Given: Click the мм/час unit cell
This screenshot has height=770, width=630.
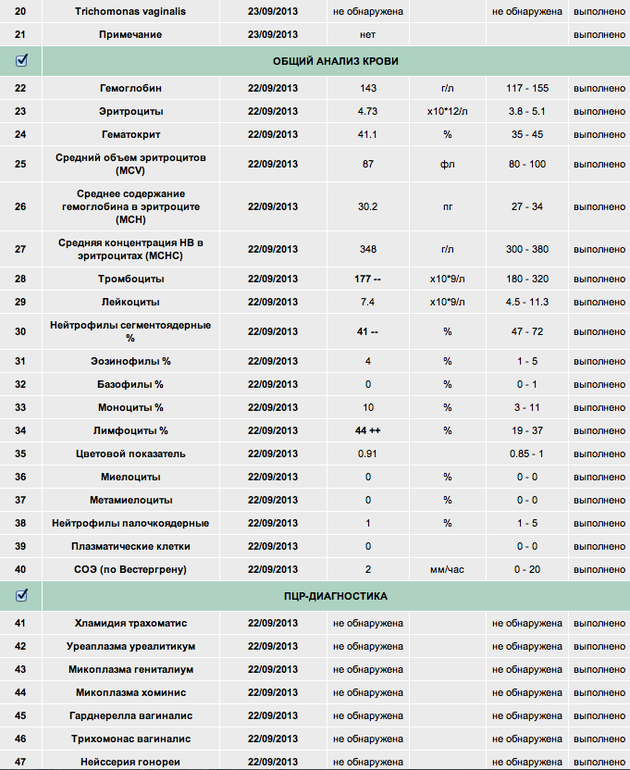Looking at the screenshot, I should [447, 570].
